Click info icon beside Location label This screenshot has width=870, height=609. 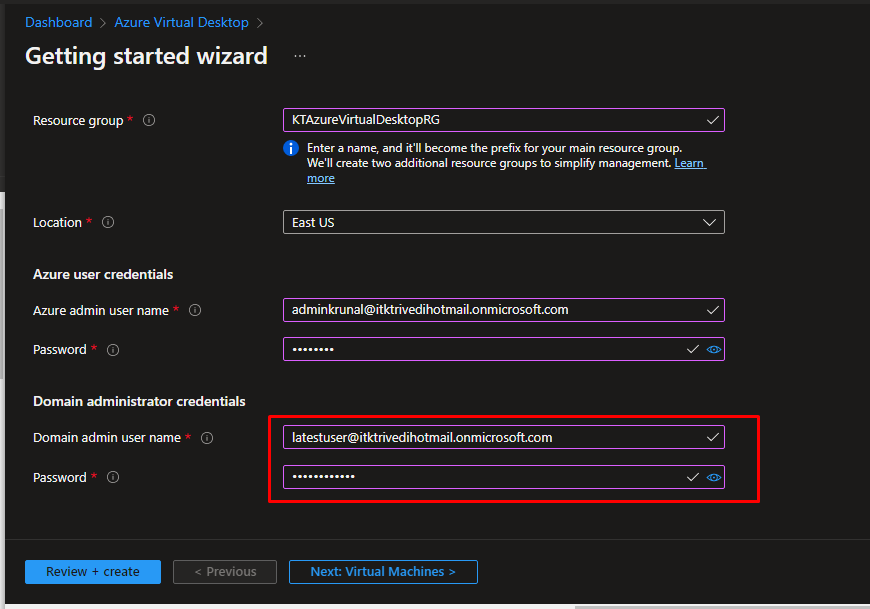[x=108, y=222]
